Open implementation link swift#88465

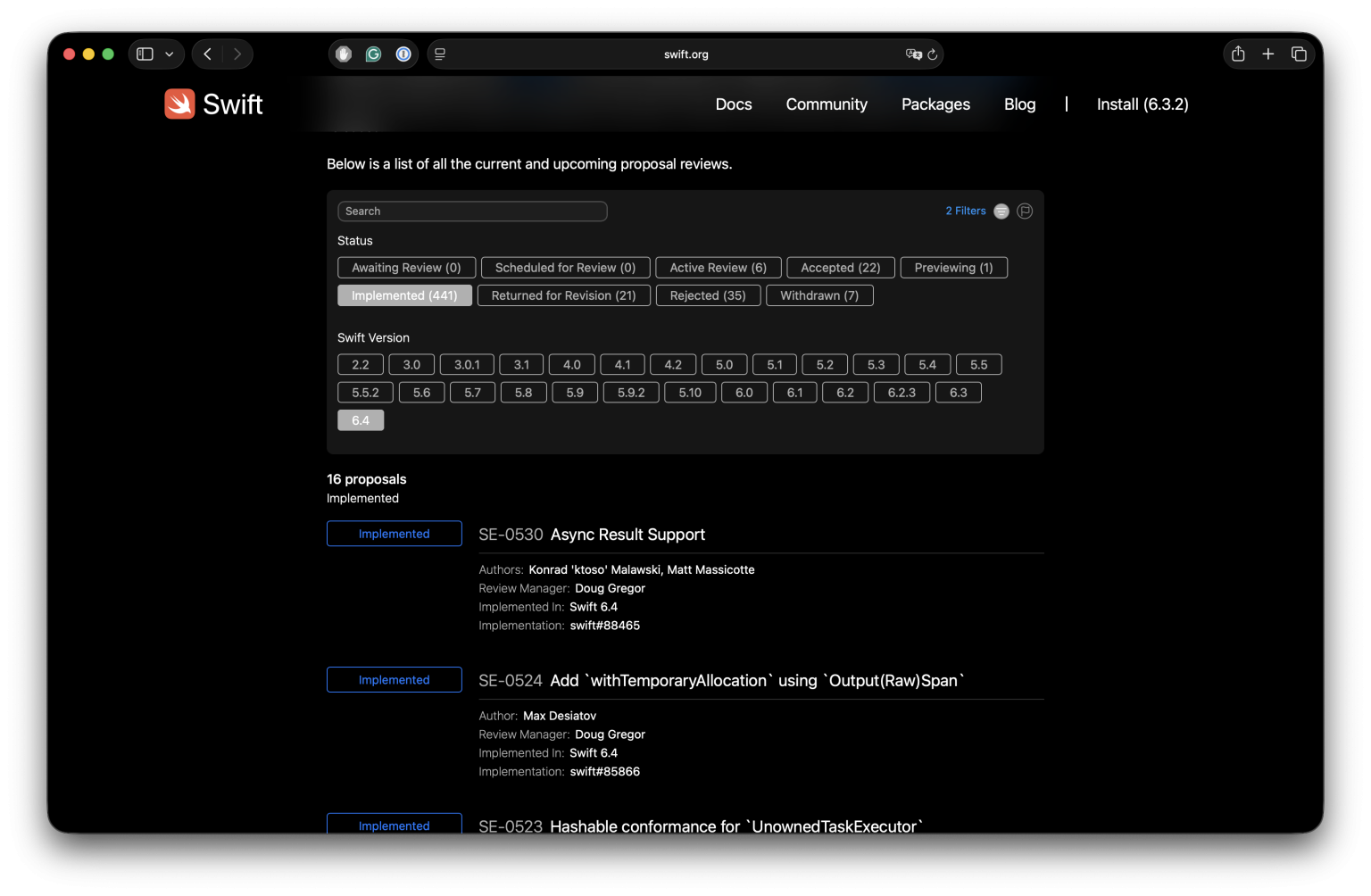[x=605, y=626]
